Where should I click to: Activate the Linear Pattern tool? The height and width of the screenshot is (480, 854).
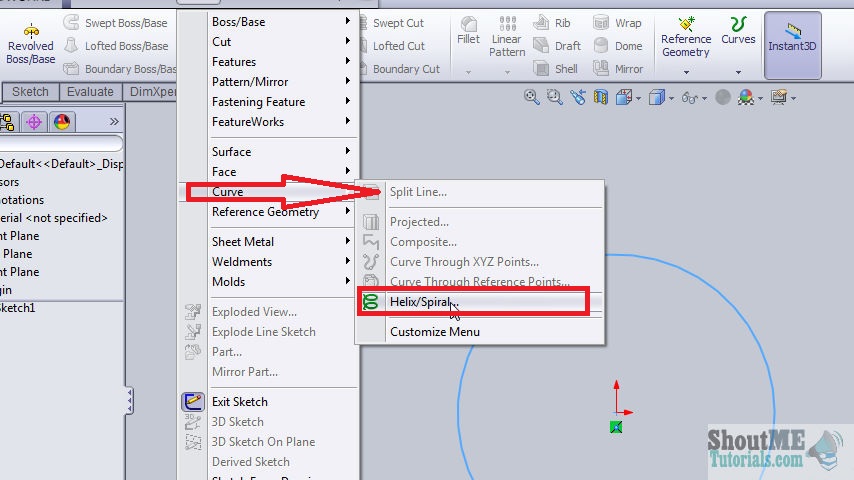(507, 37)
